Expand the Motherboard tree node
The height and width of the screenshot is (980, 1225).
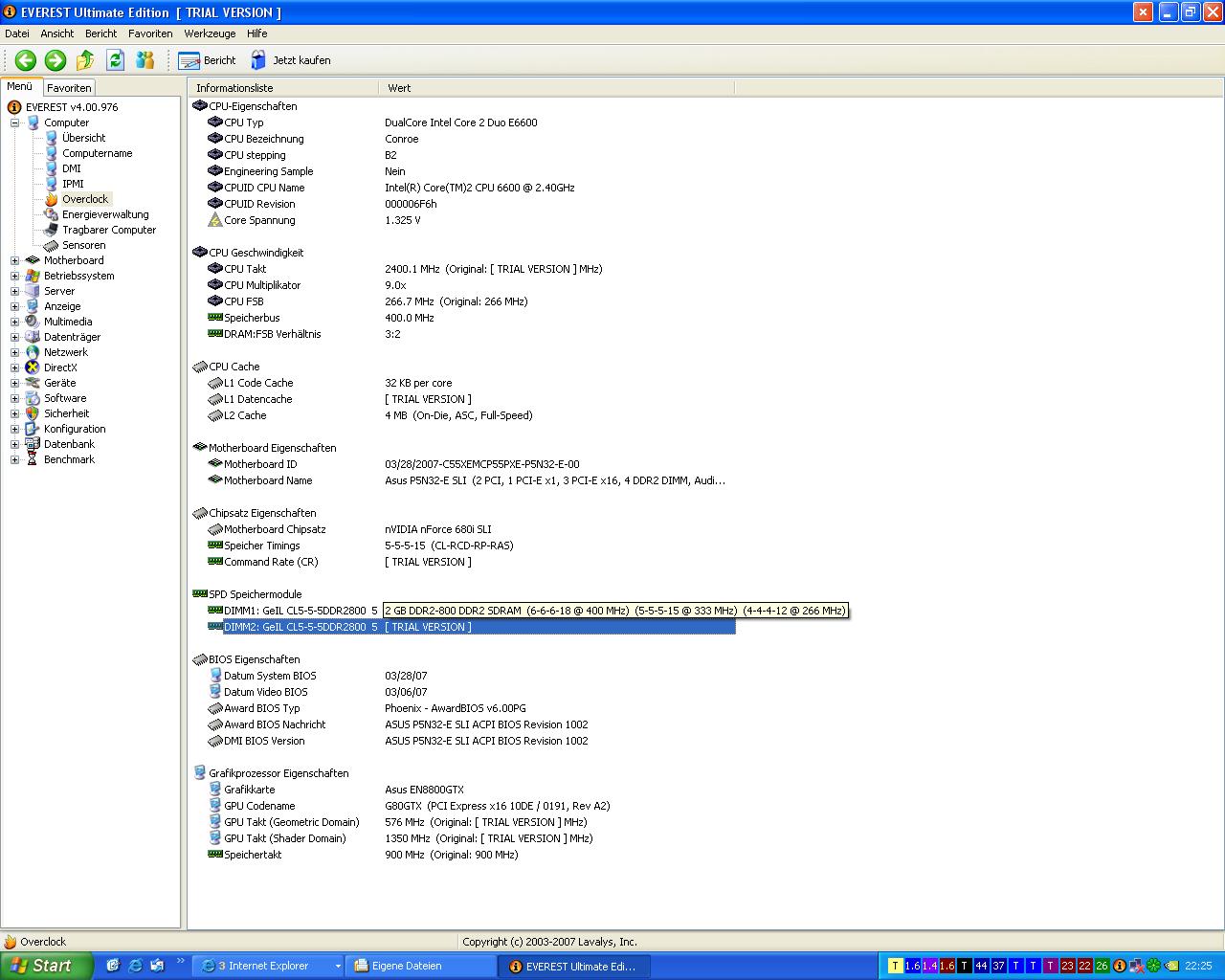point(14,260)
